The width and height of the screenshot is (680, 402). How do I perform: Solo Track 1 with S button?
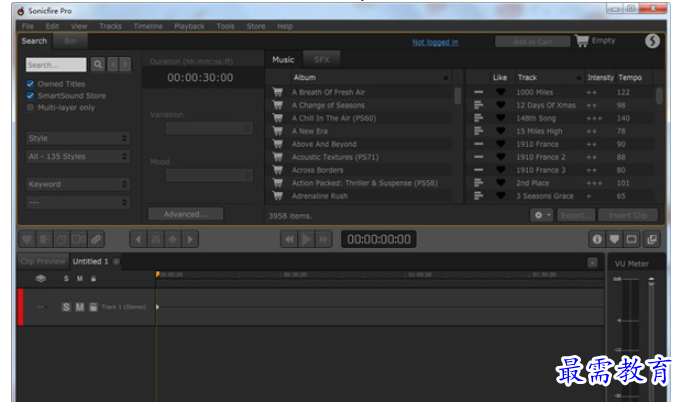click(x=66, y=307)
